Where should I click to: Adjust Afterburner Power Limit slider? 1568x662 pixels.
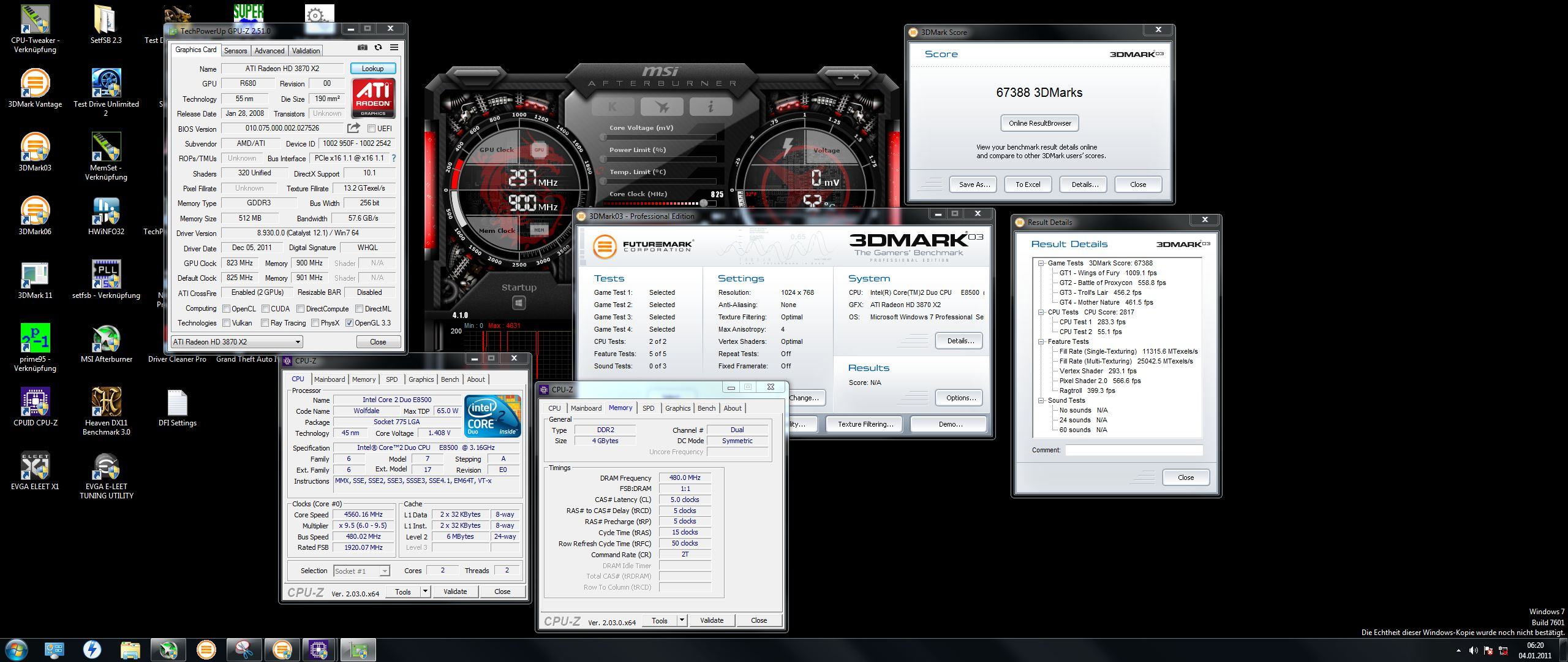(658, 159)
